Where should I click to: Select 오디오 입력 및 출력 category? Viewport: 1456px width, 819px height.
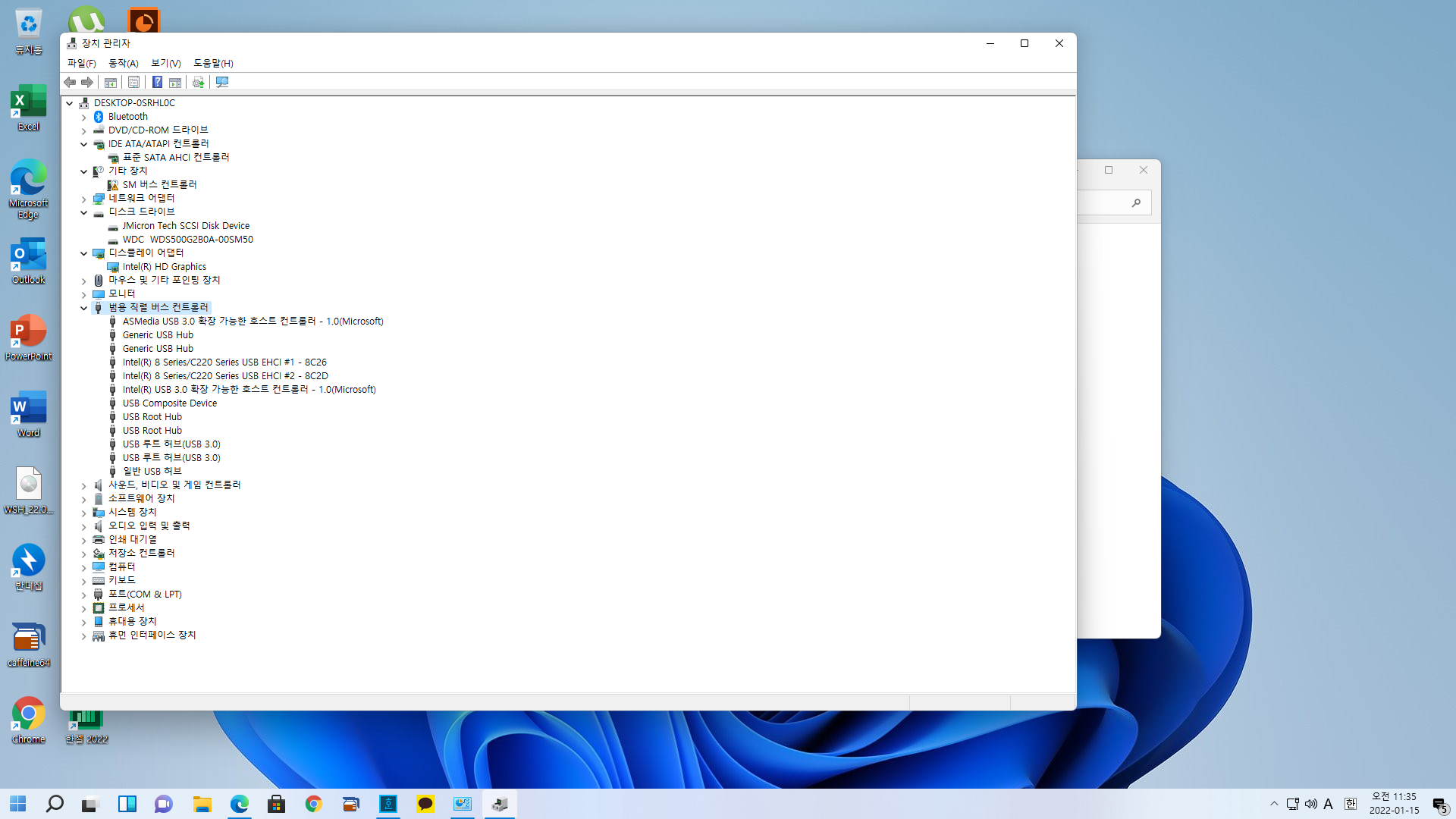pos(149,526)
